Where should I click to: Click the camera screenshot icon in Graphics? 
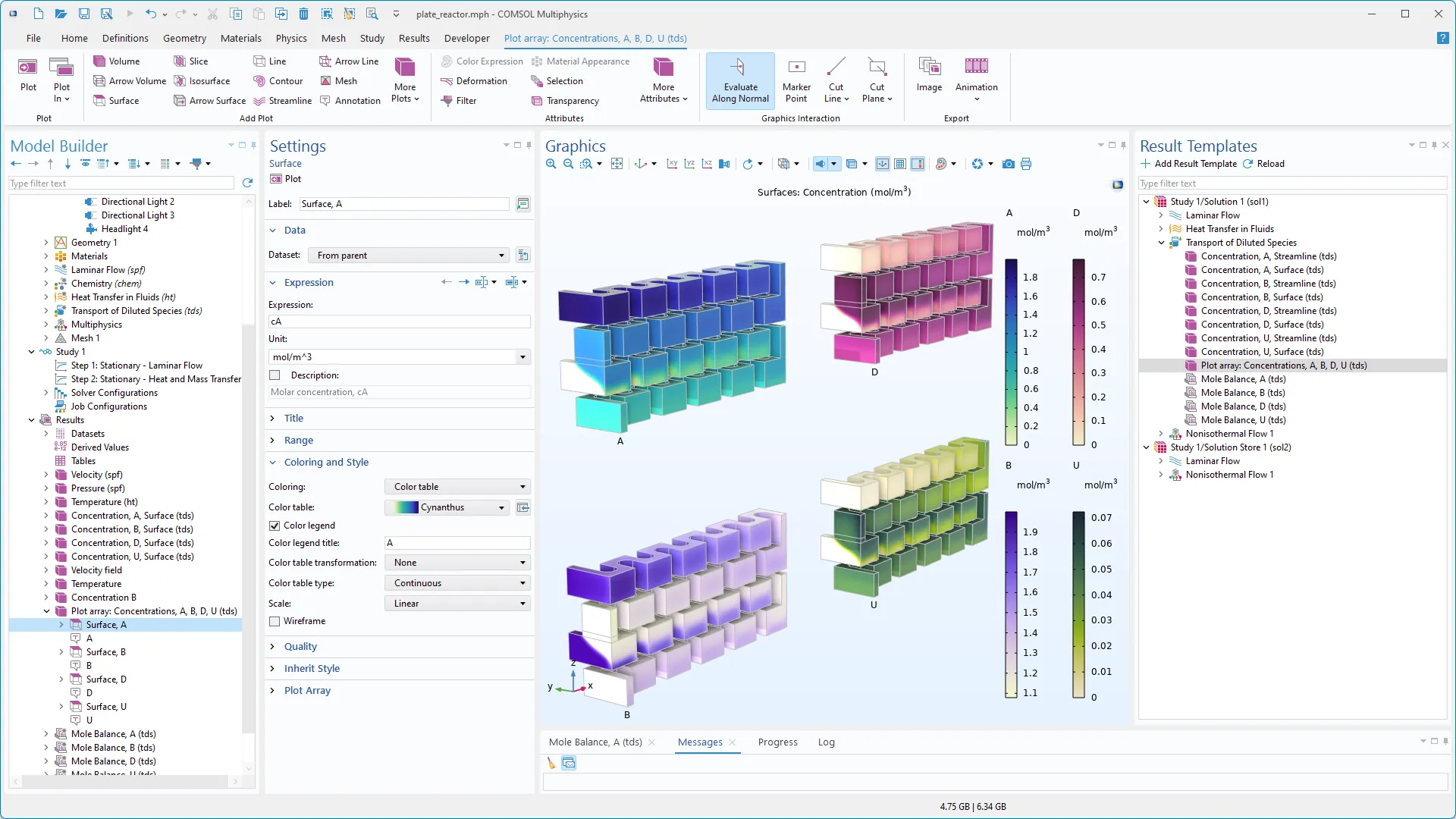point(1008,164)
